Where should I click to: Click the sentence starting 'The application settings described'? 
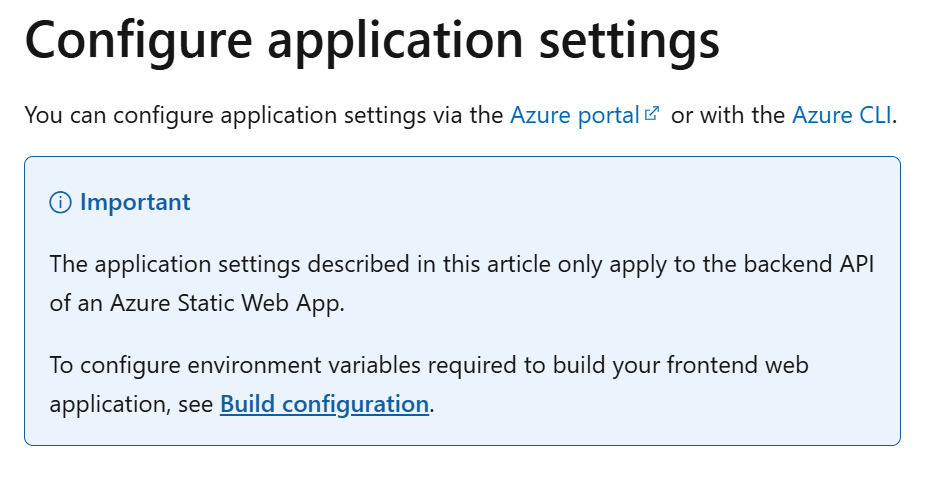(x=462, y=283)
